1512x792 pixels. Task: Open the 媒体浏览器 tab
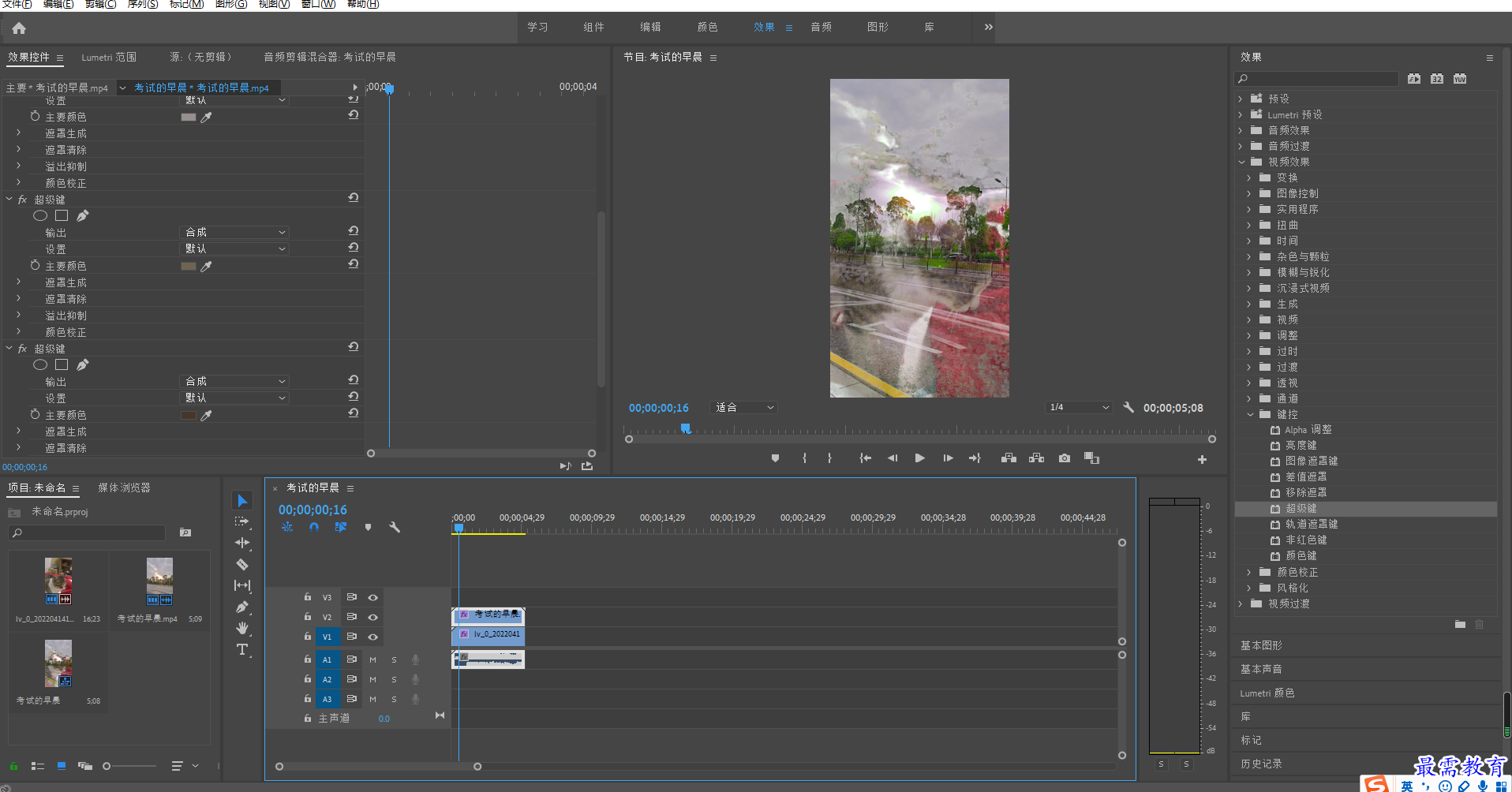[124, 488]
